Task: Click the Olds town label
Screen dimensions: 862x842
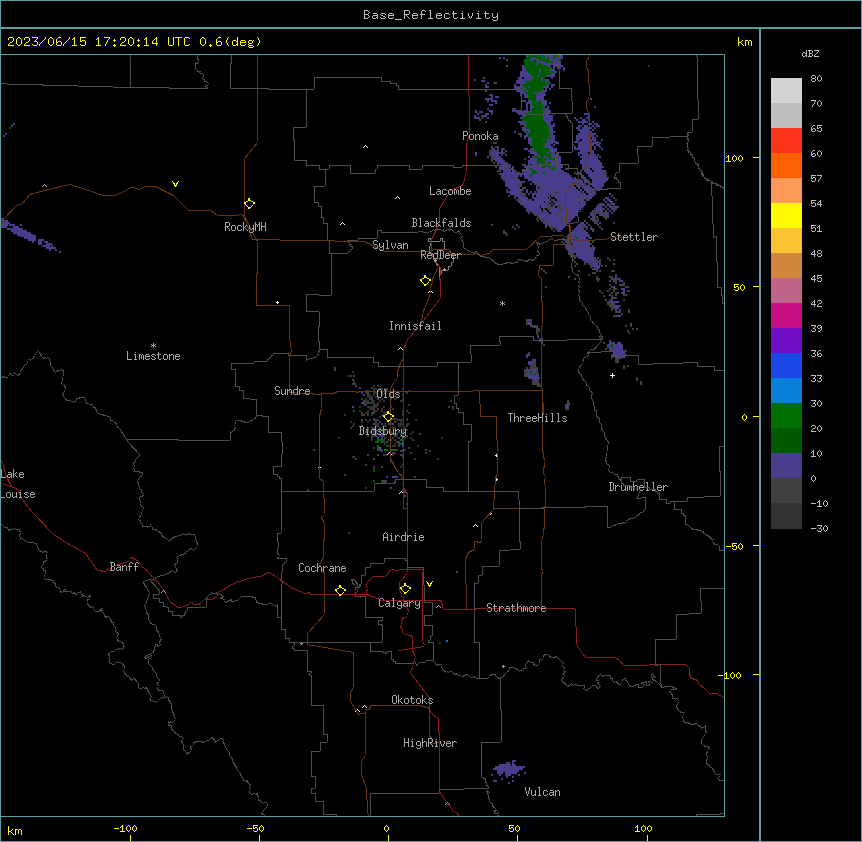Action: [388, 394]
